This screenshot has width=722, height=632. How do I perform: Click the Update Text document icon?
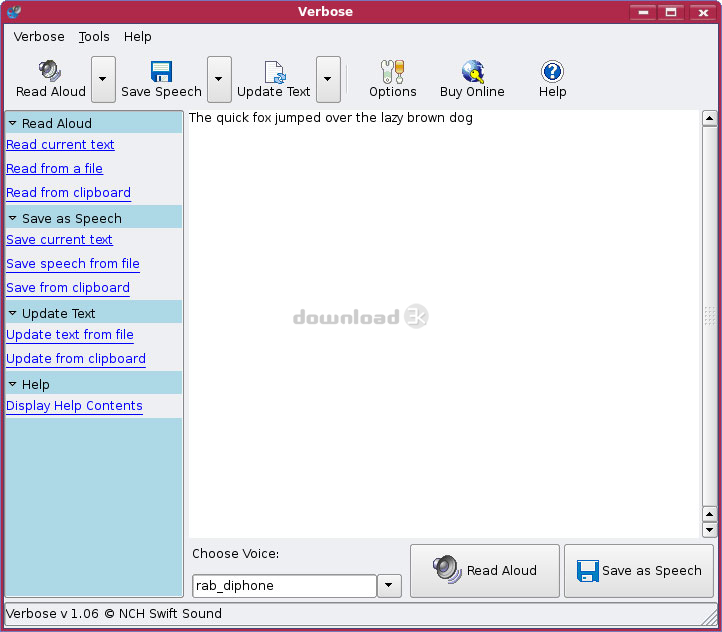[x=275, y=72]
